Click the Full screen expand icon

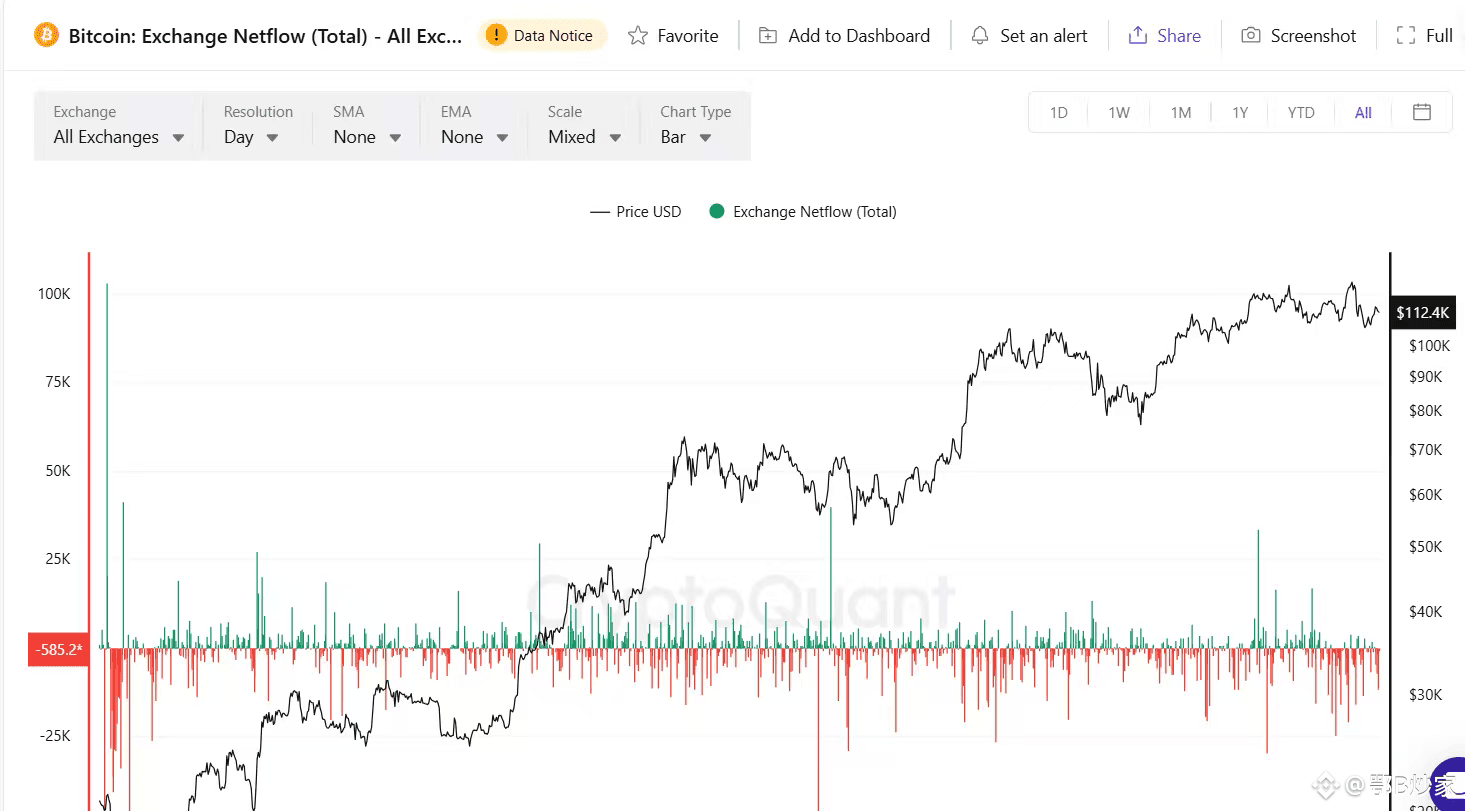(1405, 36)
